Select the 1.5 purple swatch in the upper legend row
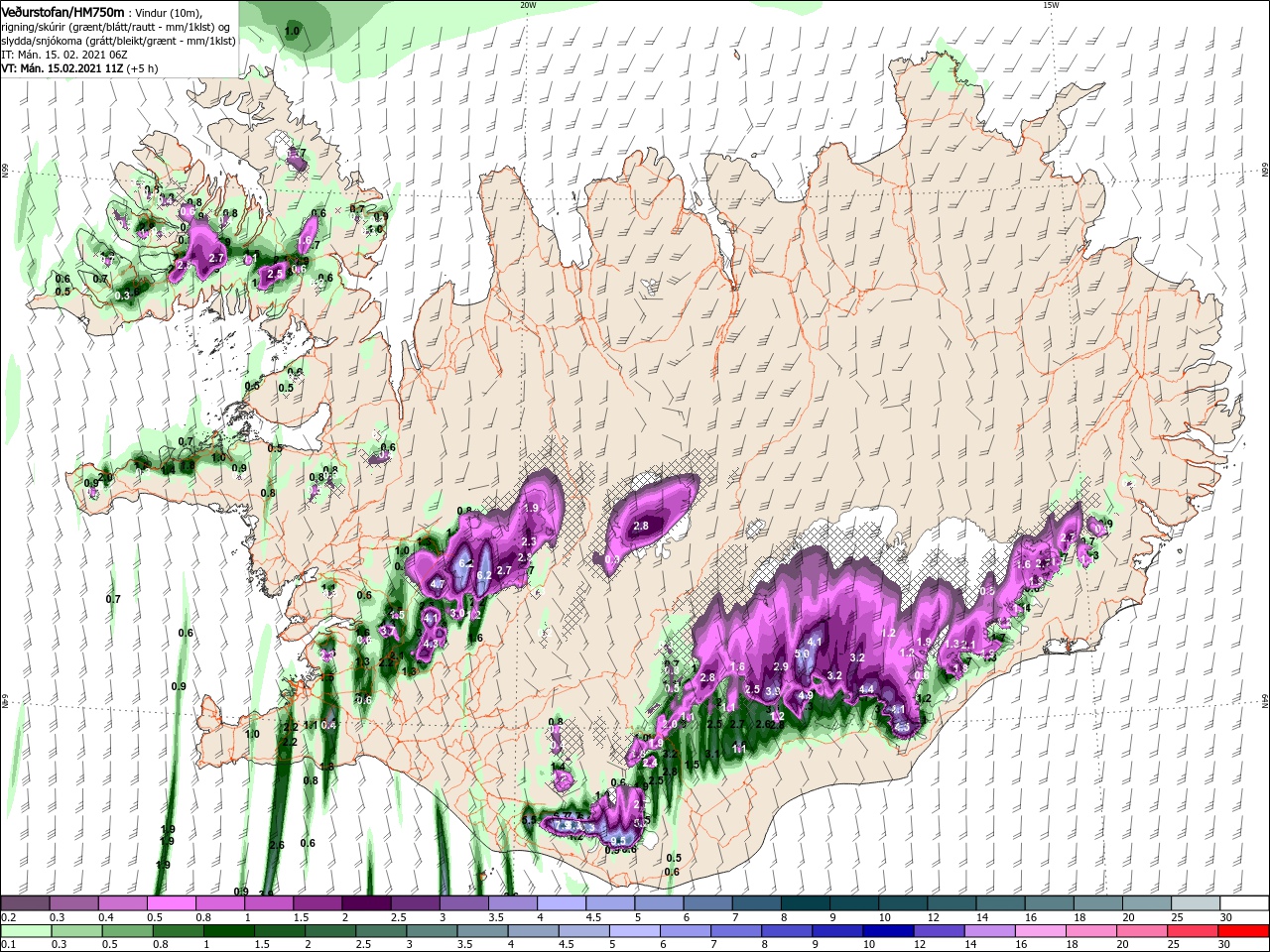The height and width of the screenshot is (952, 1270). pyautogui.click(x=317, y=903)
